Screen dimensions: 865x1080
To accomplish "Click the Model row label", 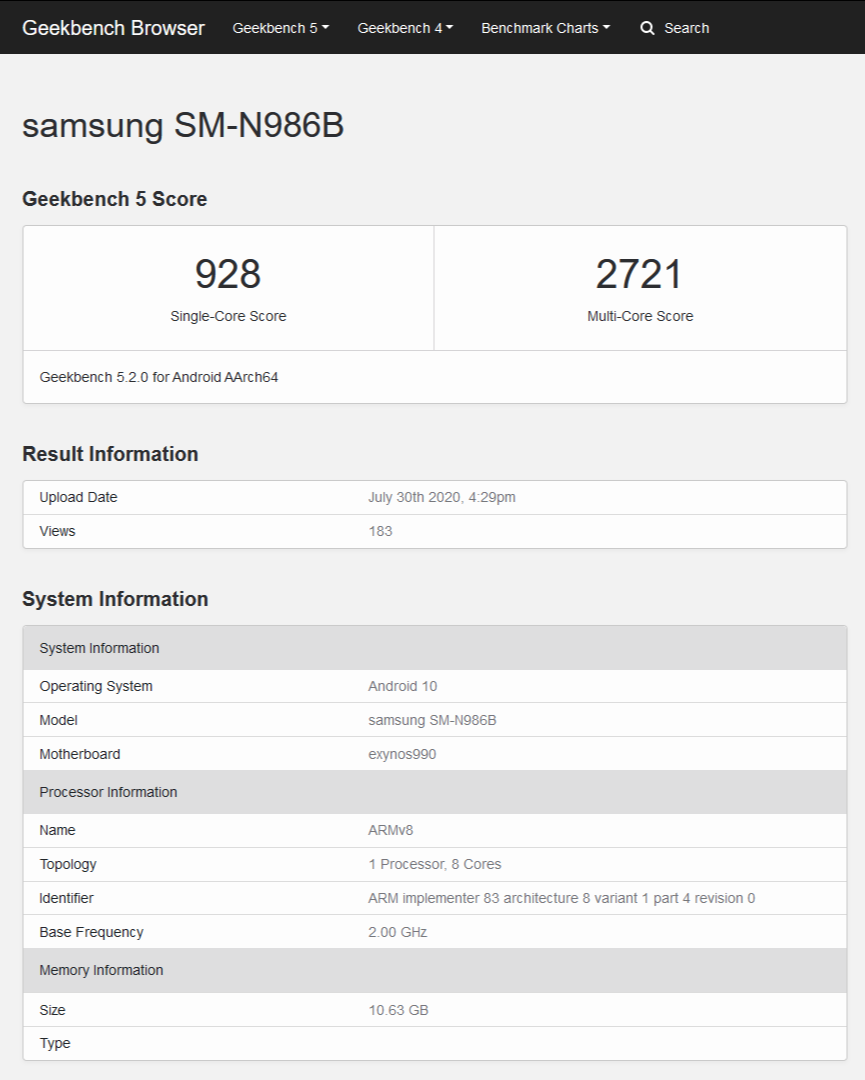I will (59, 720).
